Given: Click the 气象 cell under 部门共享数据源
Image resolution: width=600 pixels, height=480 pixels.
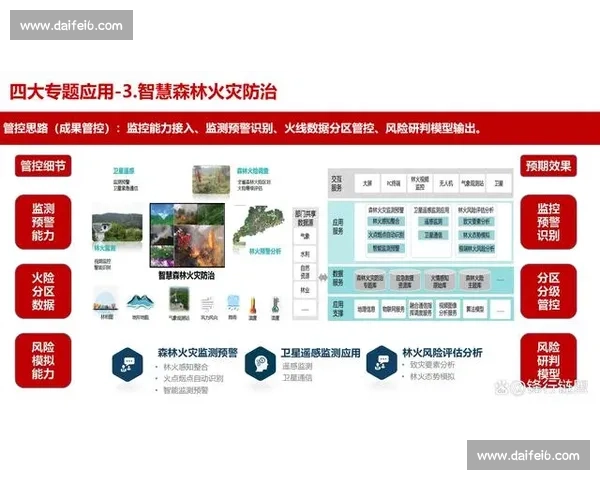Looking at the screenshot, I should tap(305, 236).
